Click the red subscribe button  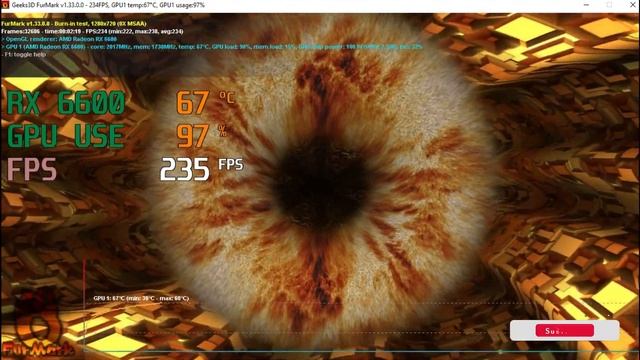point(564,331)
